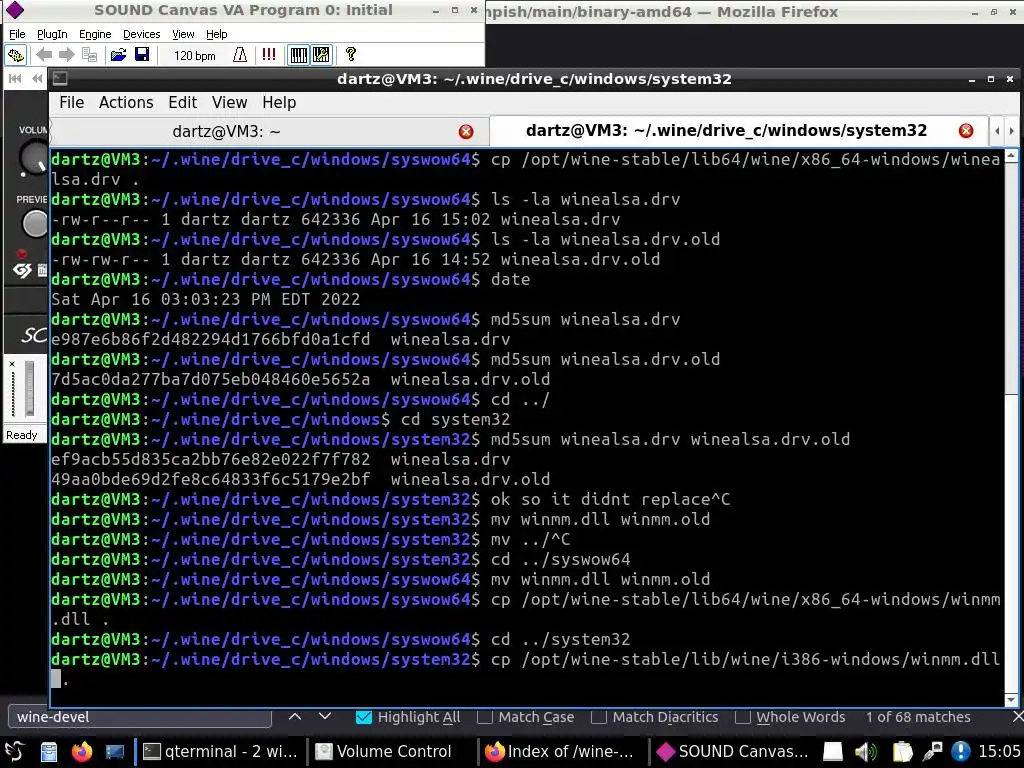Viewport: 1024px width, 768px height.
Task: Click the find next down chevron in Firefox
Action: click(325, 716)
